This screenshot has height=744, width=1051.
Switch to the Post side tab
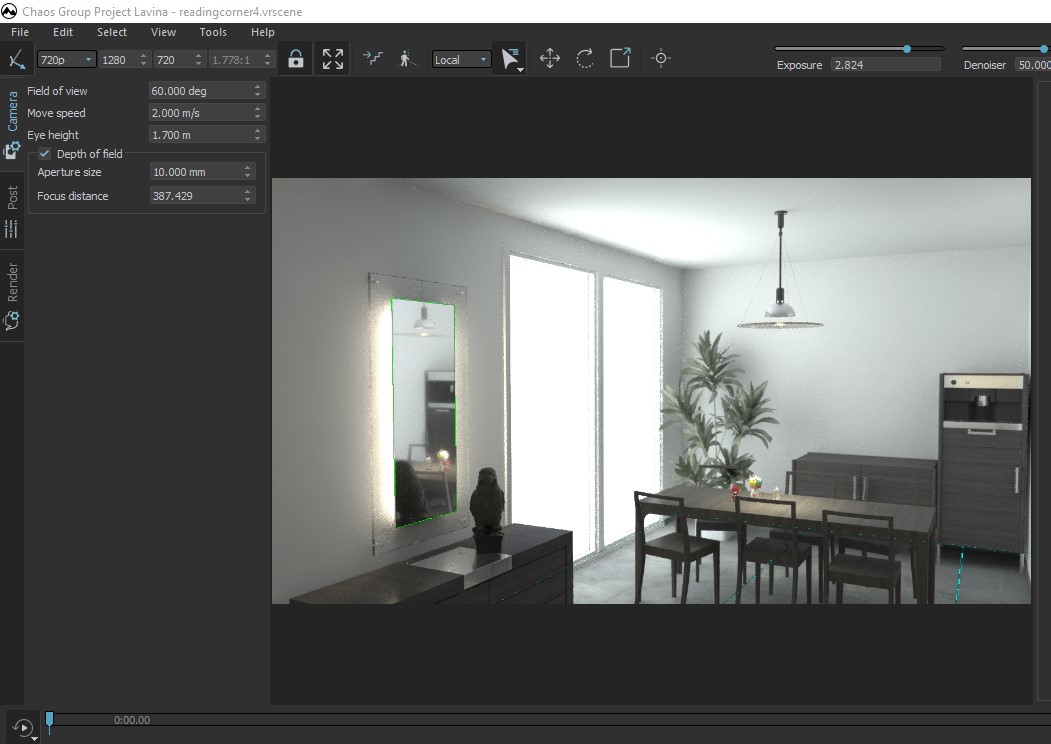pyautogui.click(x=13, y=197)
